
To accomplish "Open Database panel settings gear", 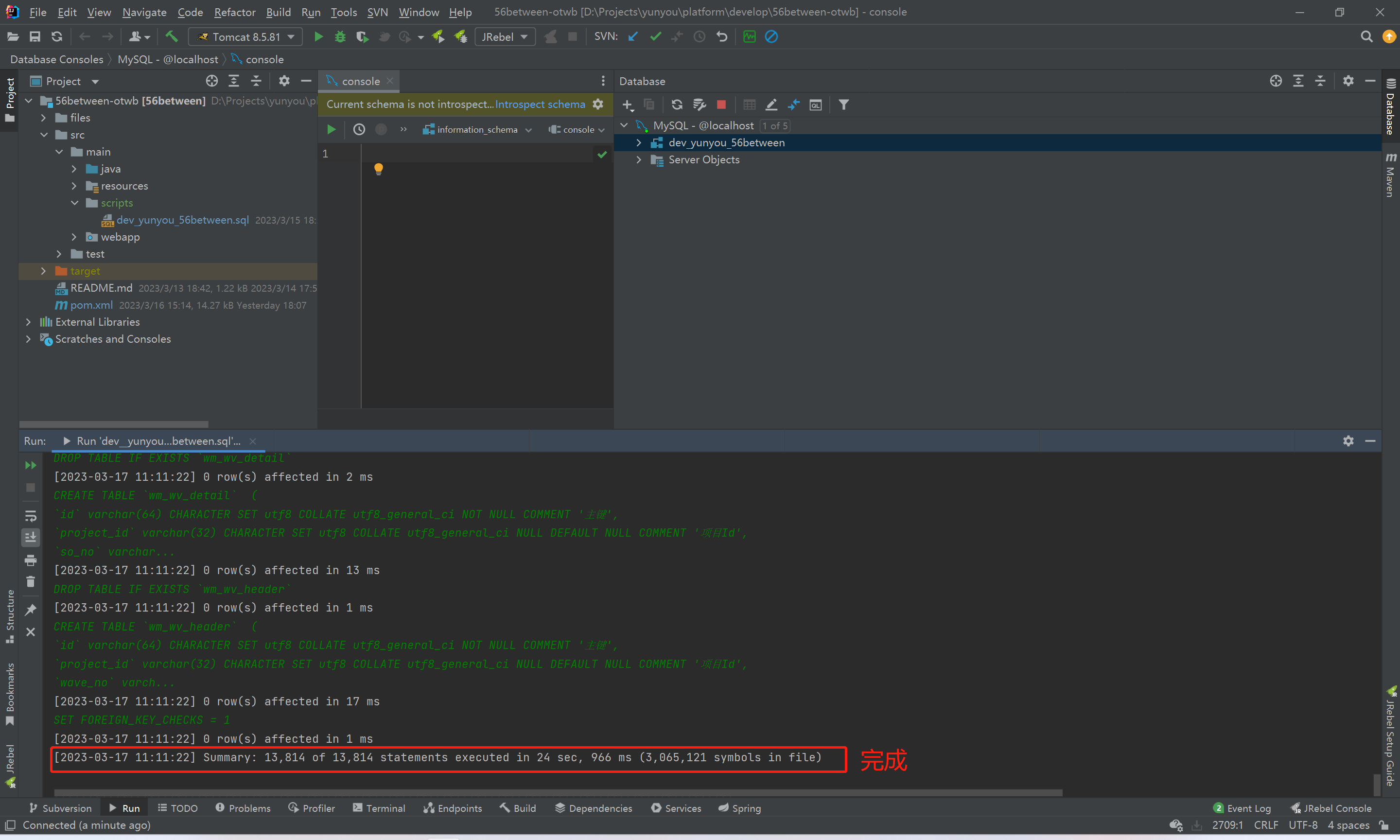I will tap(1348, 81).
